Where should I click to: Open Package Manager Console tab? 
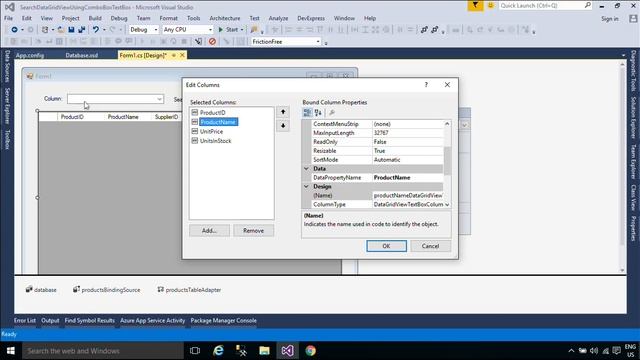click(x=224, y=321)
